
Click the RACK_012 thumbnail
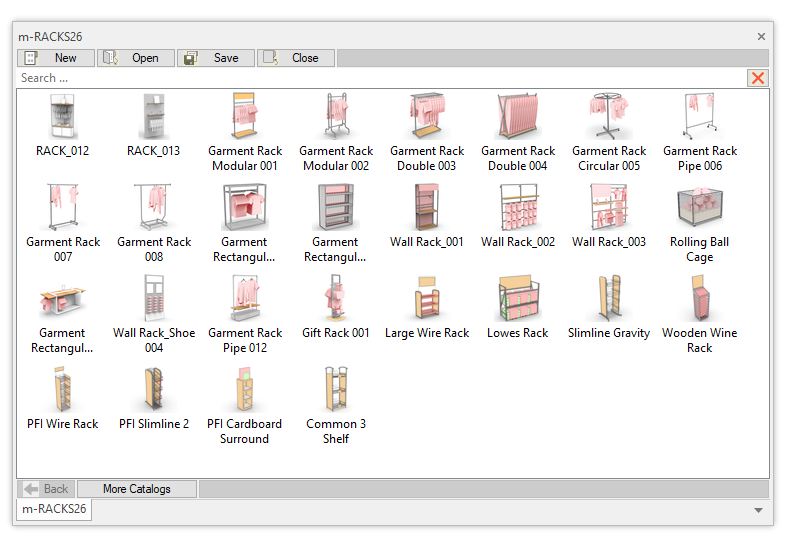click(63, 118)
